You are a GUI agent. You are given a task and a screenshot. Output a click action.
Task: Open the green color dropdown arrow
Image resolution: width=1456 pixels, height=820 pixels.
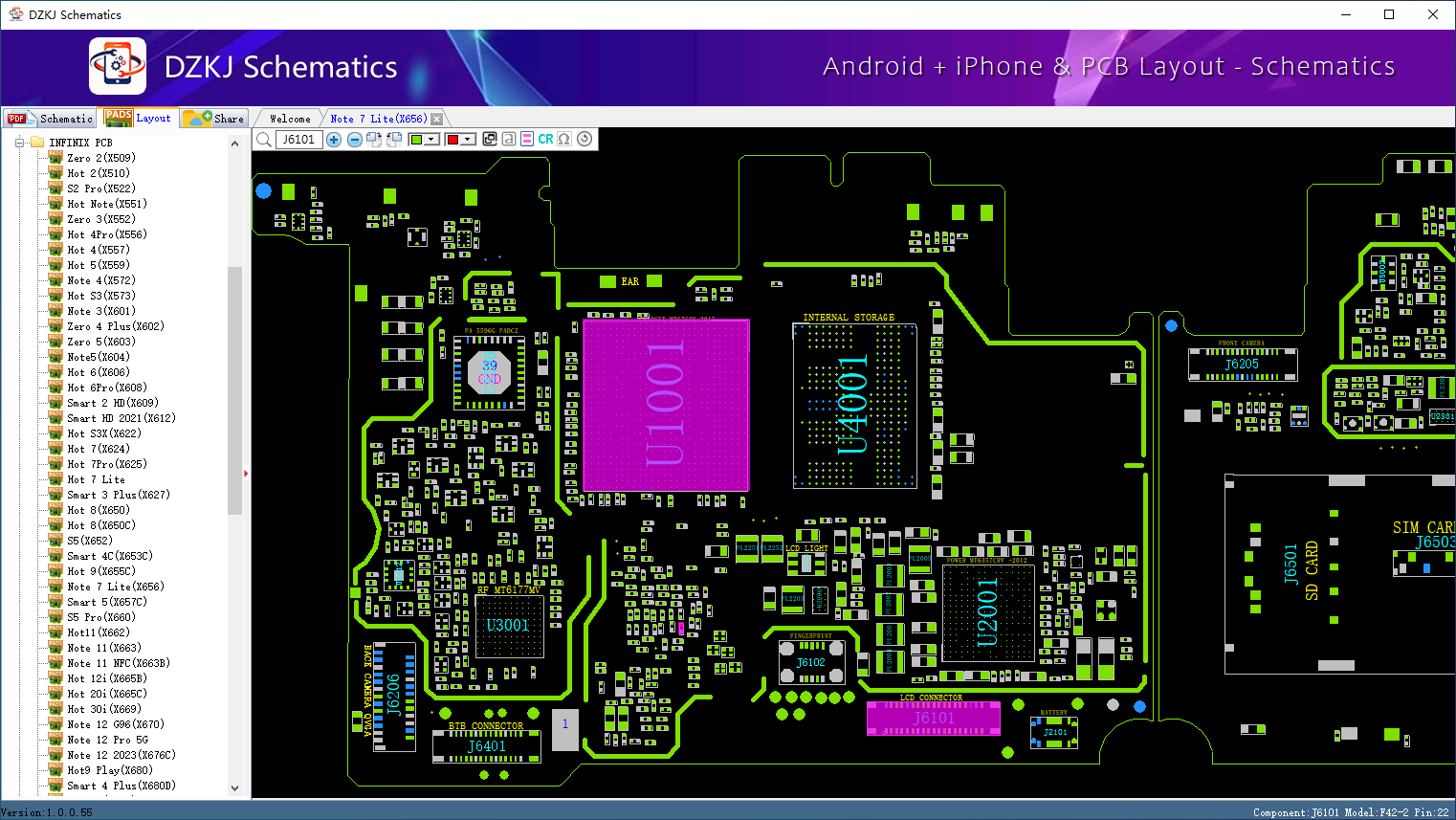tap(432, 140)
